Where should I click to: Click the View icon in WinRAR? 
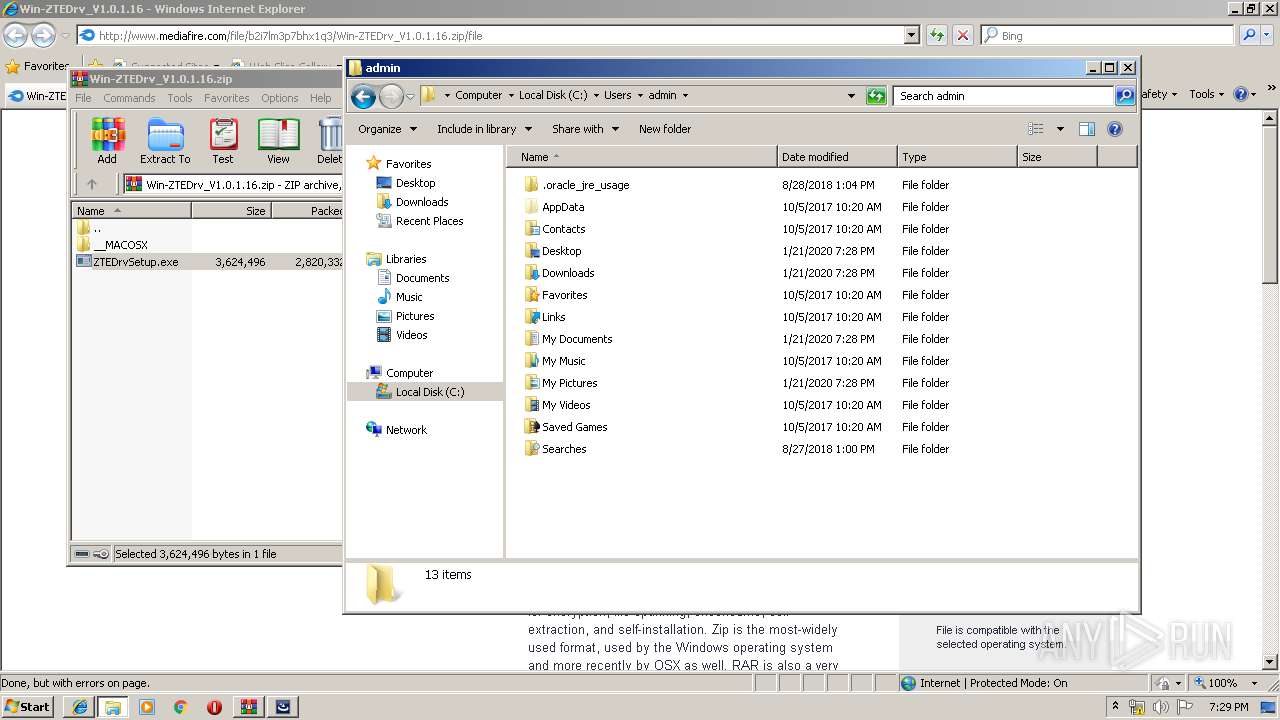click(x=278, y=141)
